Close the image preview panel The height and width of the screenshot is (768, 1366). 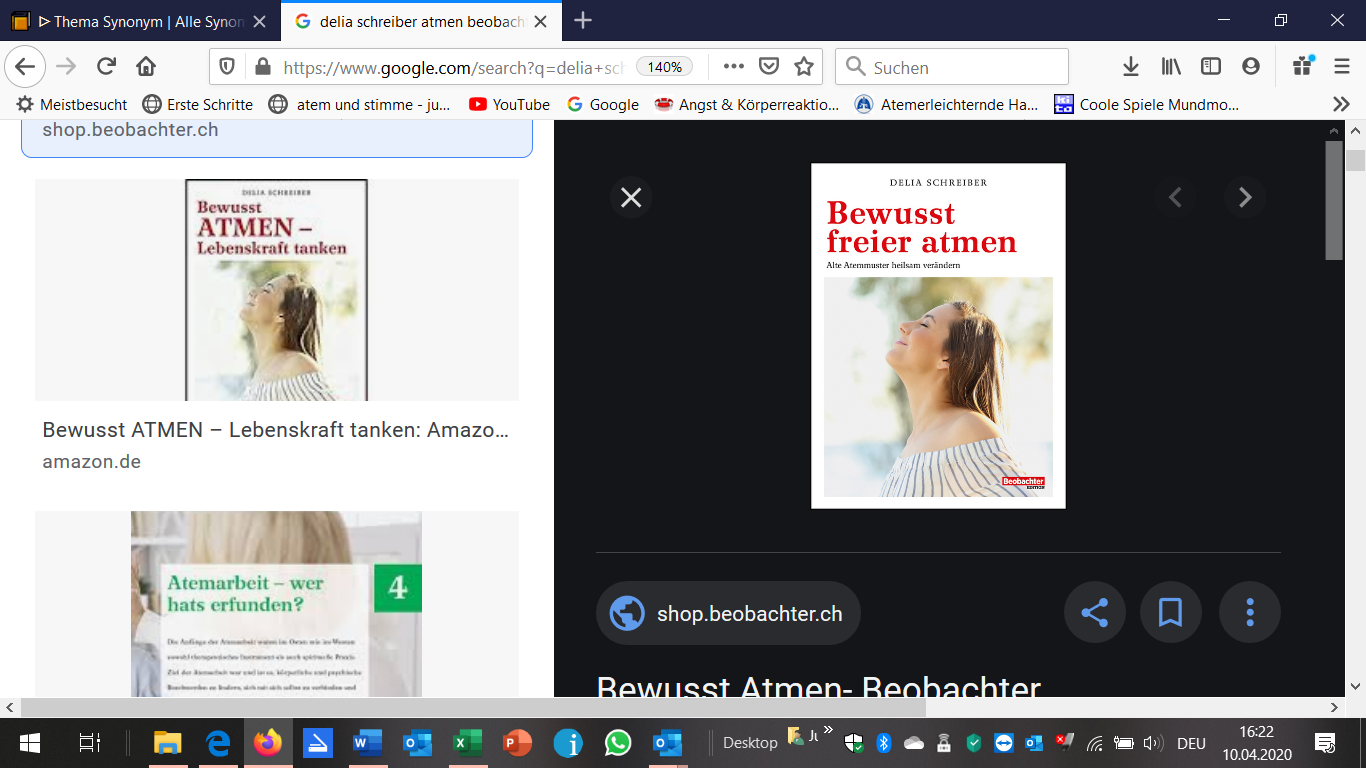631,197
